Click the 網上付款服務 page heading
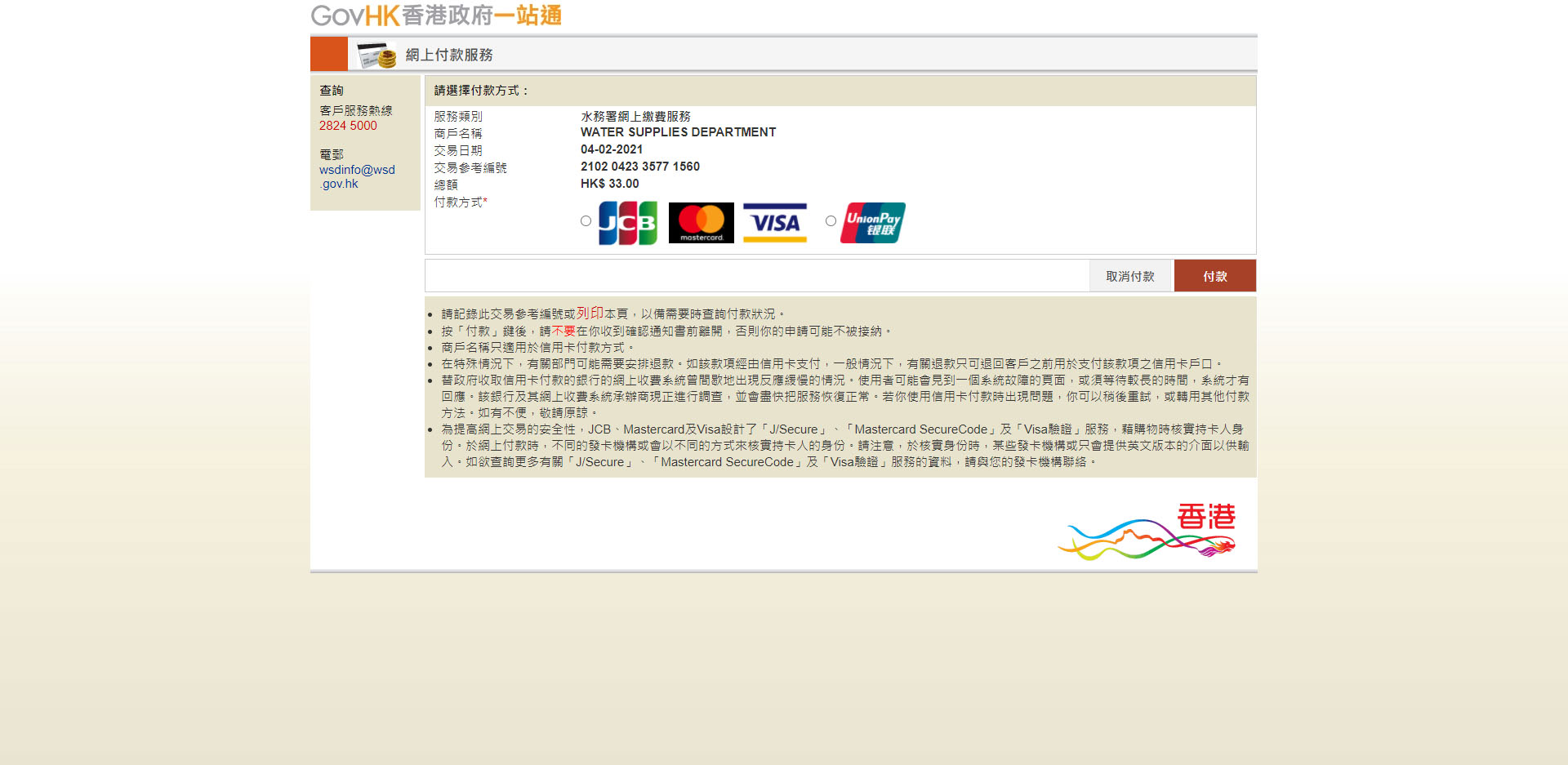Viewport: 1568px width, 765px height. pyautogui.click(x=449, y=55)
